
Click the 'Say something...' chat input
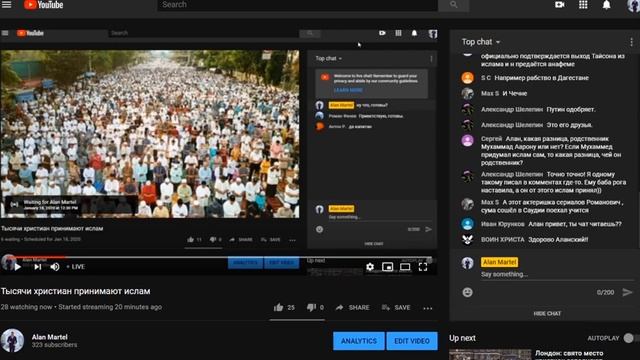coord(557,274)
